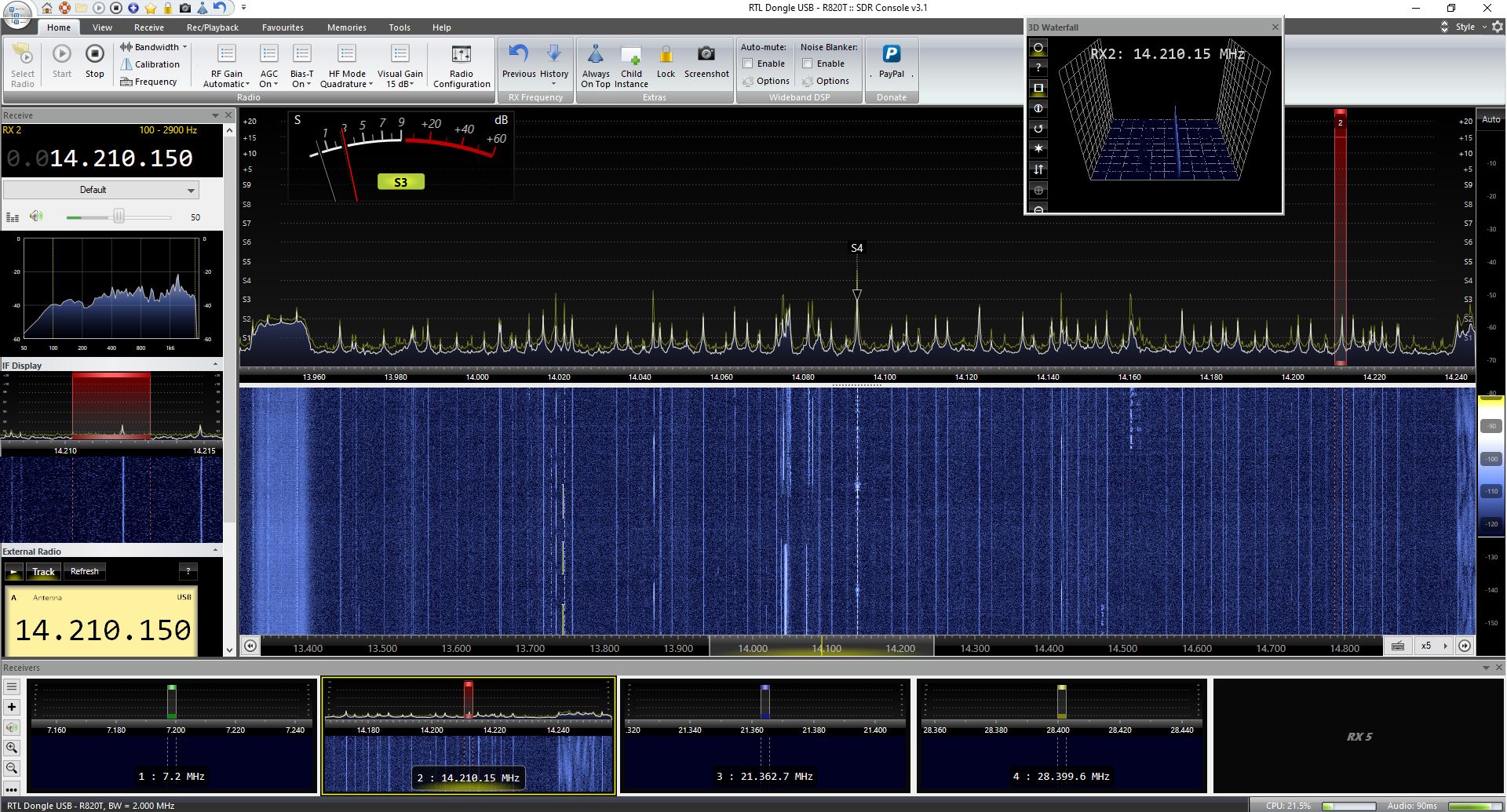Click the PayPal donate icon
The width and height of the screenshot is (1507, 812).
pos(891,54)
